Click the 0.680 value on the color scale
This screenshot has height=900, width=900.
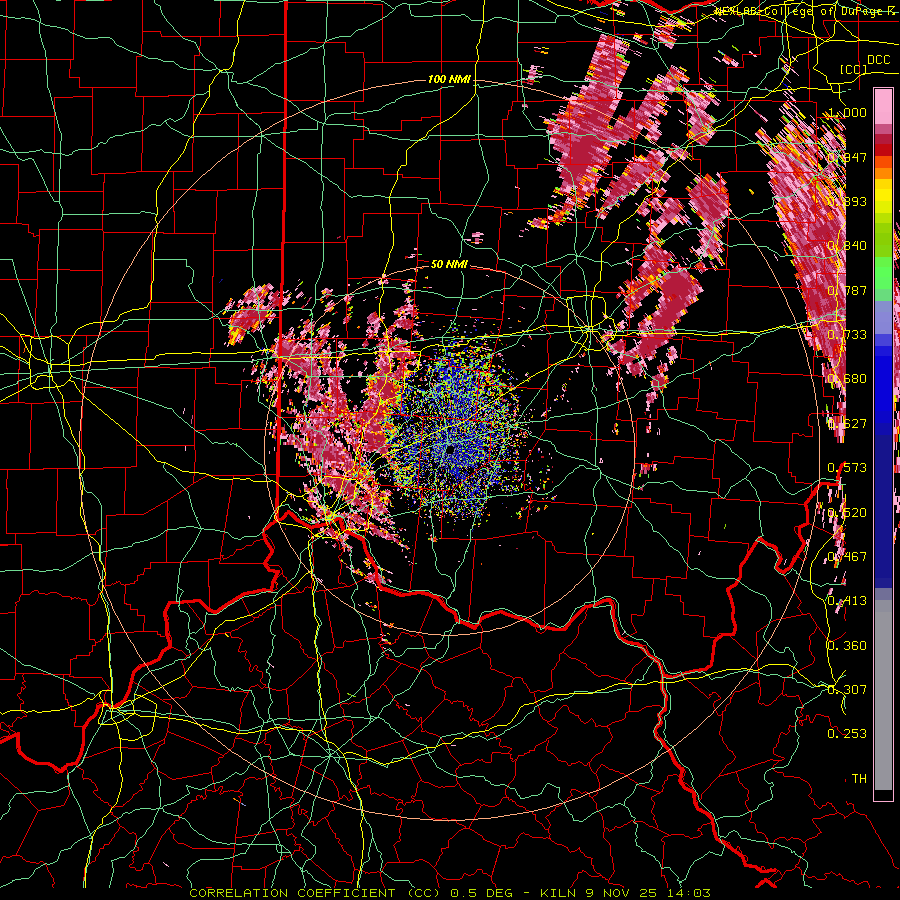point(847,379)
